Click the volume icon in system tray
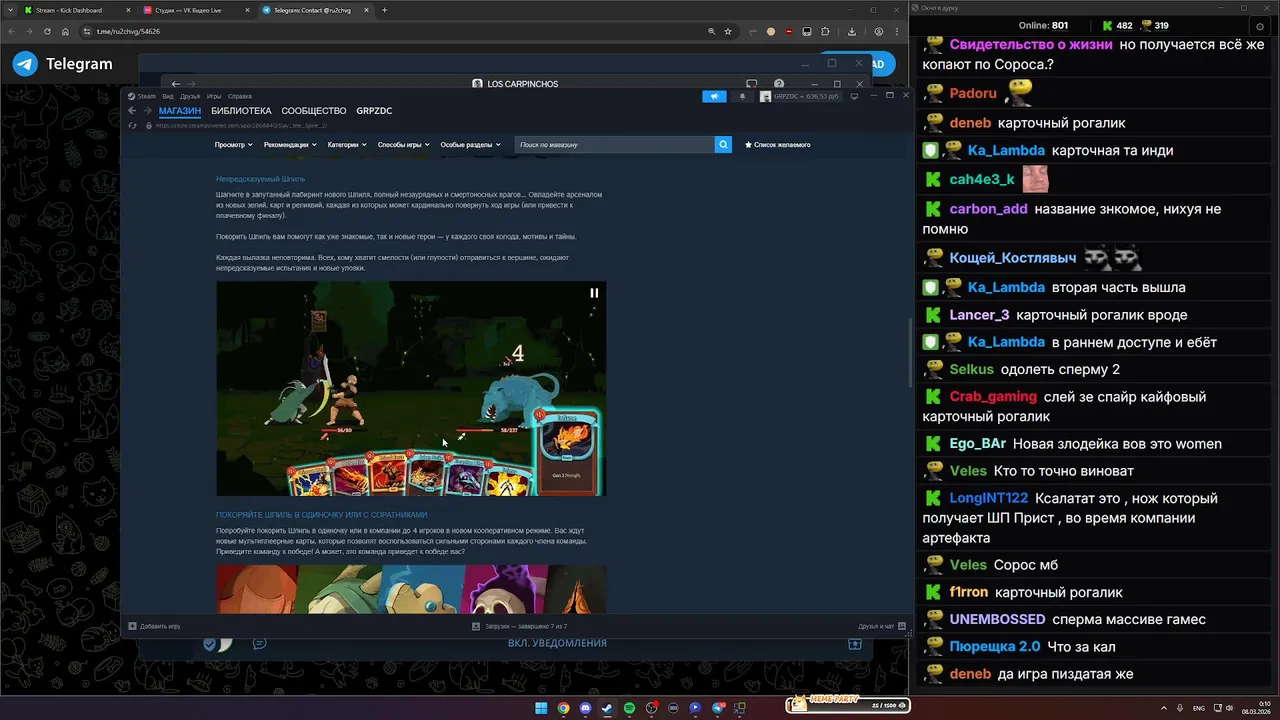 [1228, 708]
